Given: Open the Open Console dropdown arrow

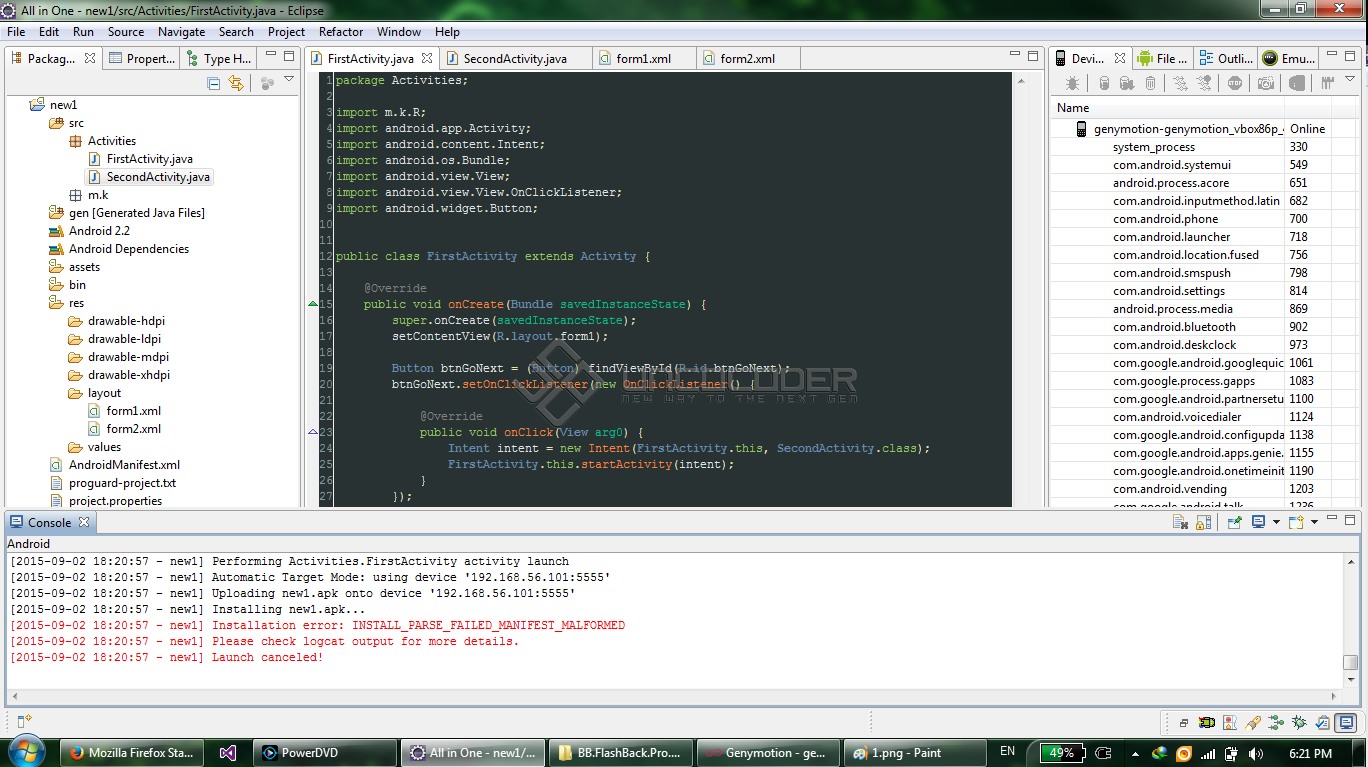Looking at the screenshot, I should [x=1315, y=522].
